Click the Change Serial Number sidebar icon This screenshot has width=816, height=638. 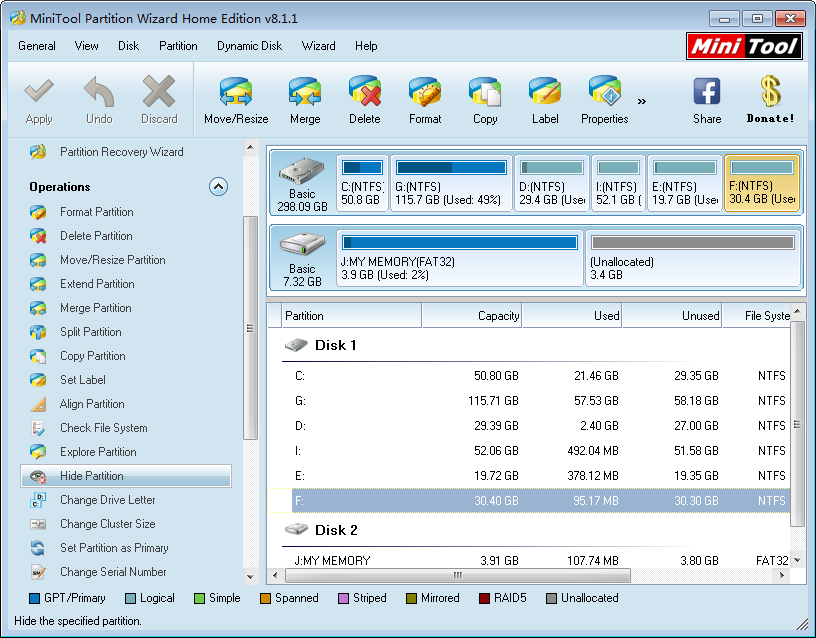(38, 572)
